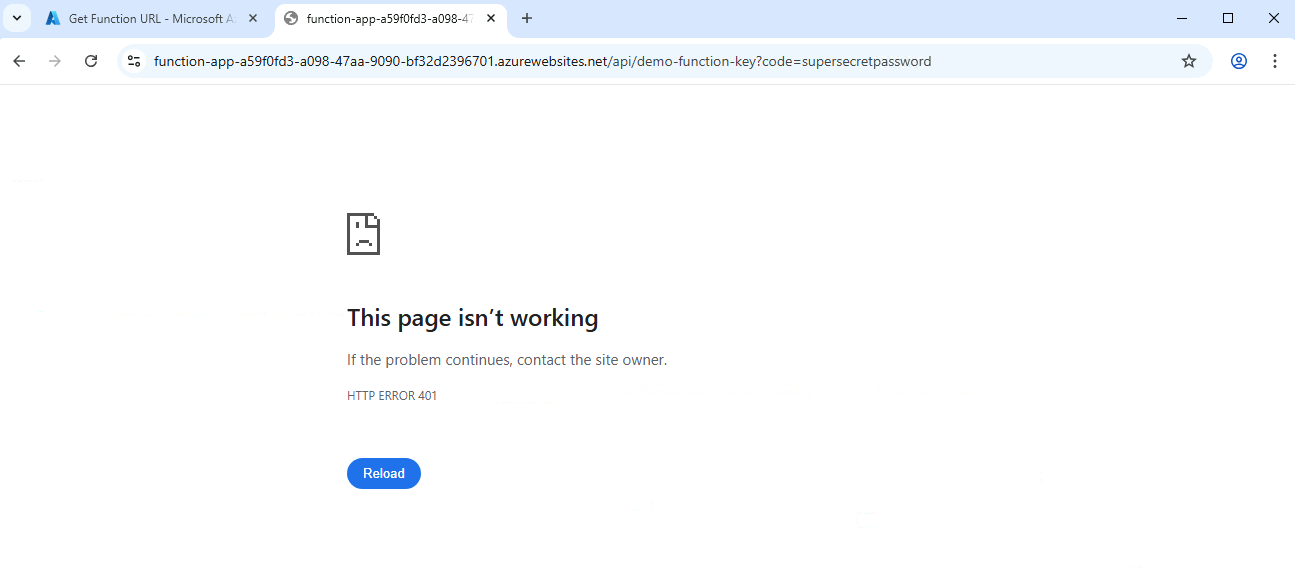The width and height of the screenshot is (1295, 579).
Task: Open the tab search chevron dropdown
Action: pyautogui.click(x=17, y=18)
